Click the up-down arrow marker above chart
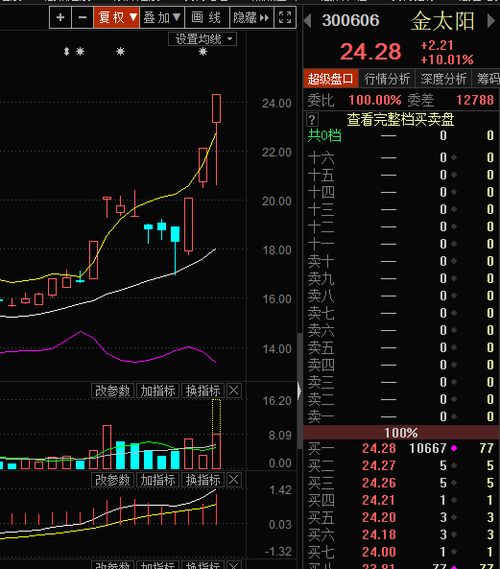Viewport: 500px width, 569px height. 66,52
